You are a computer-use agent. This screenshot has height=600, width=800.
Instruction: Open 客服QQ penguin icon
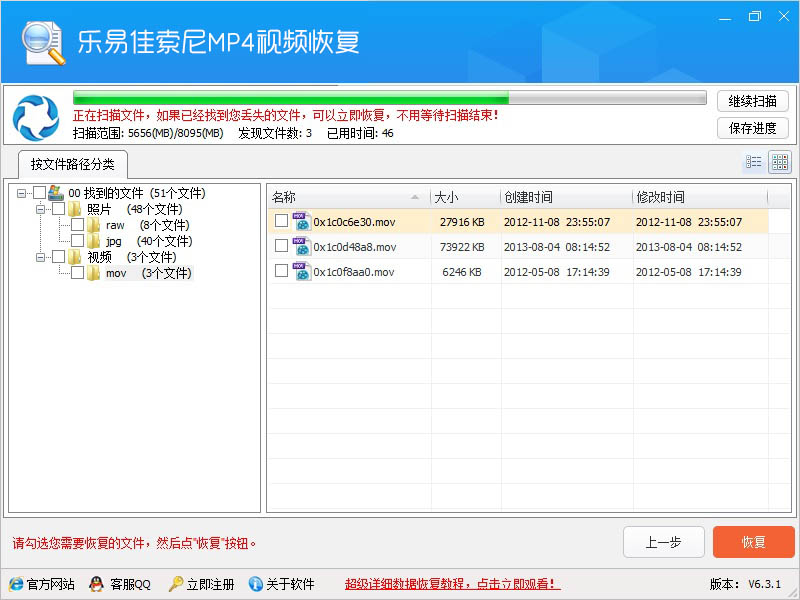point(96,584)
